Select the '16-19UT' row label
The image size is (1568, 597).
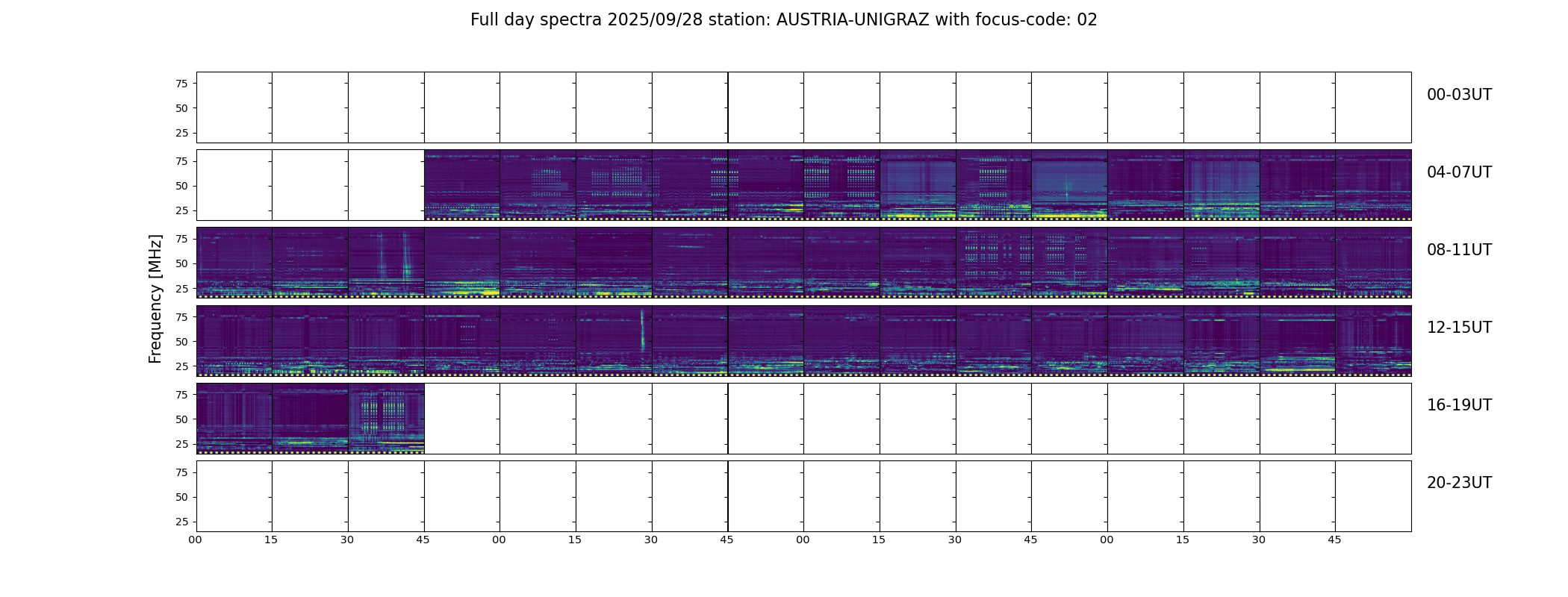[x=1459, y=405]
